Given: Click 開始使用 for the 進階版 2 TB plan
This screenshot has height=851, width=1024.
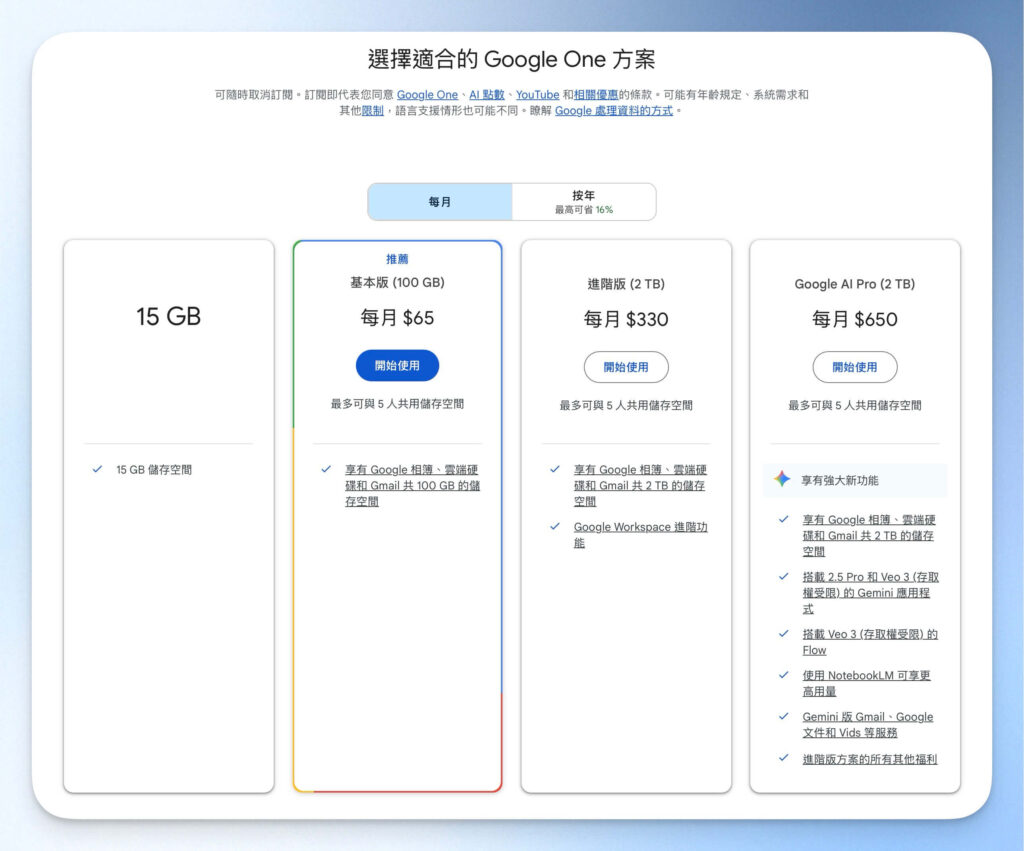Looking at the screenshot, I should [x=626, y=367].
